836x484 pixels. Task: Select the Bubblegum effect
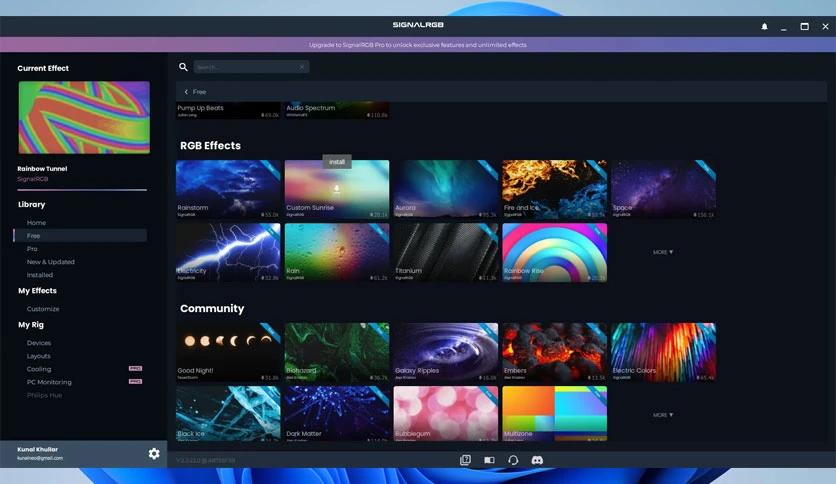[446, 414]
